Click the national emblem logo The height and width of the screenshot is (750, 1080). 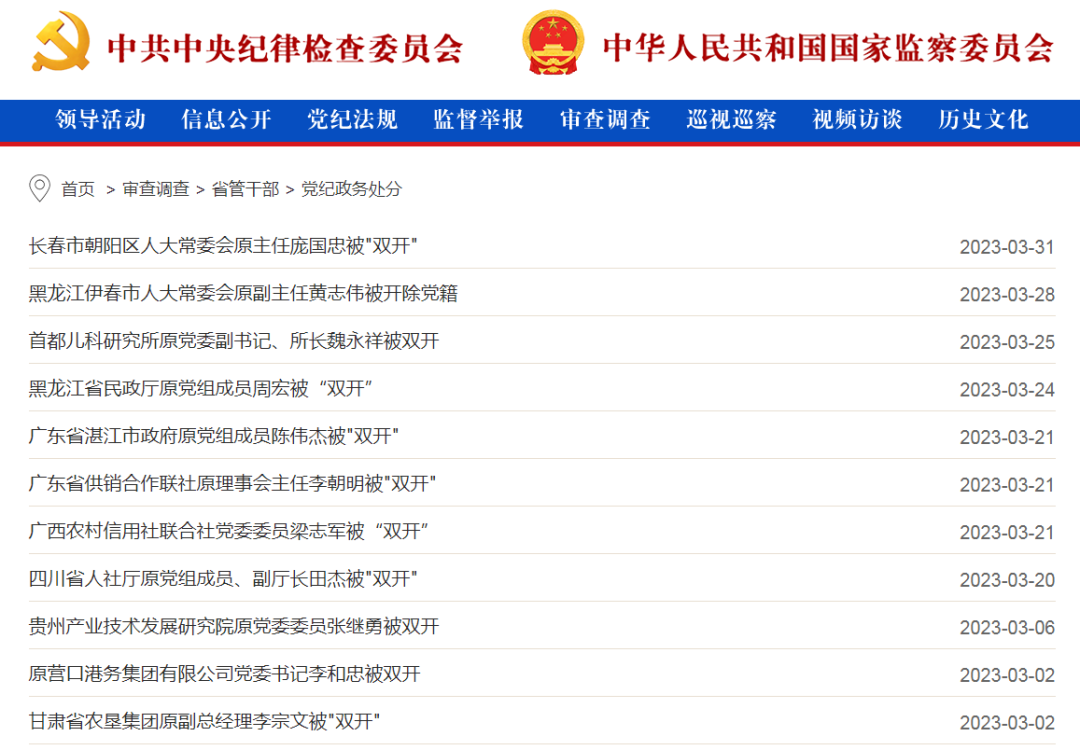click(553, 43)
